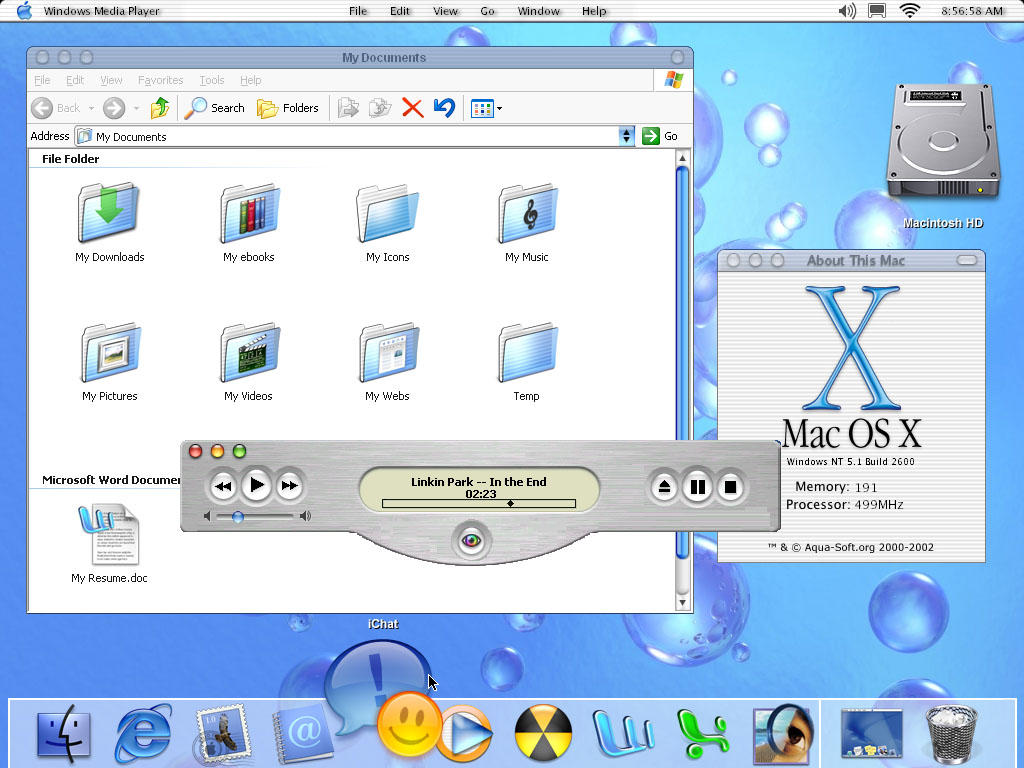This screenshot has height=768, width=1024.
Task: Click the Folders toolbar button
Action: (x=287, y=108)
